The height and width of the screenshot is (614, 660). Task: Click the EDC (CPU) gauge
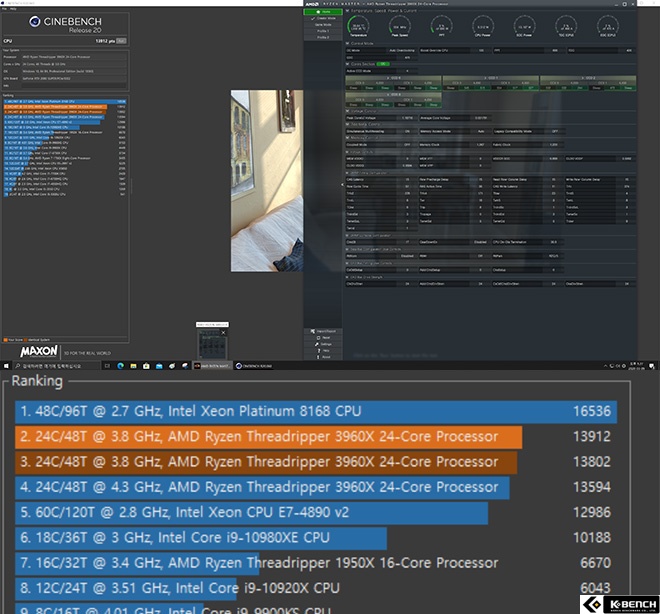tap(608, 27)
